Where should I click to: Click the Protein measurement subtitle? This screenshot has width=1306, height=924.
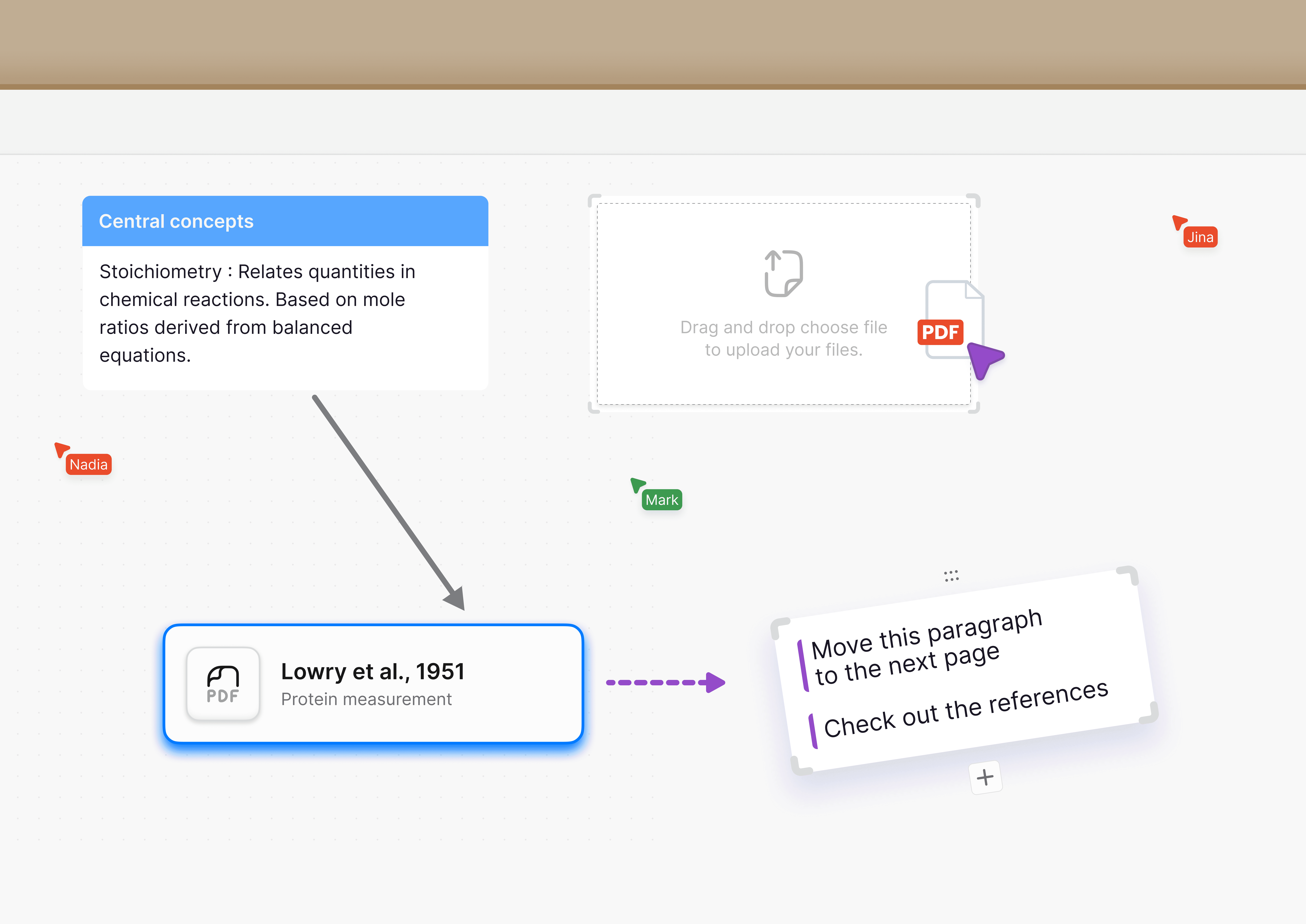point(366,699)
